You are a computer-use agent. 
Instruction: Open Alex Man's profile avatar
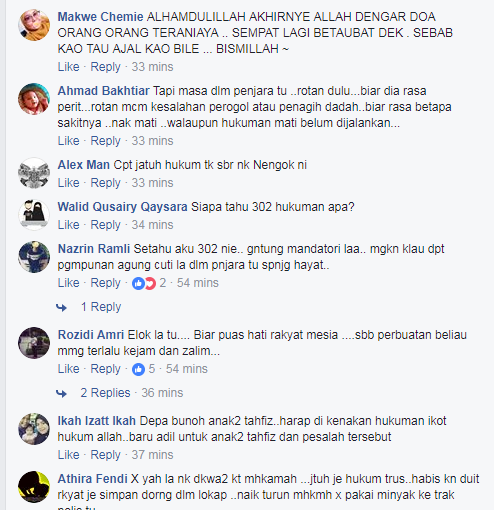(34, 173)
